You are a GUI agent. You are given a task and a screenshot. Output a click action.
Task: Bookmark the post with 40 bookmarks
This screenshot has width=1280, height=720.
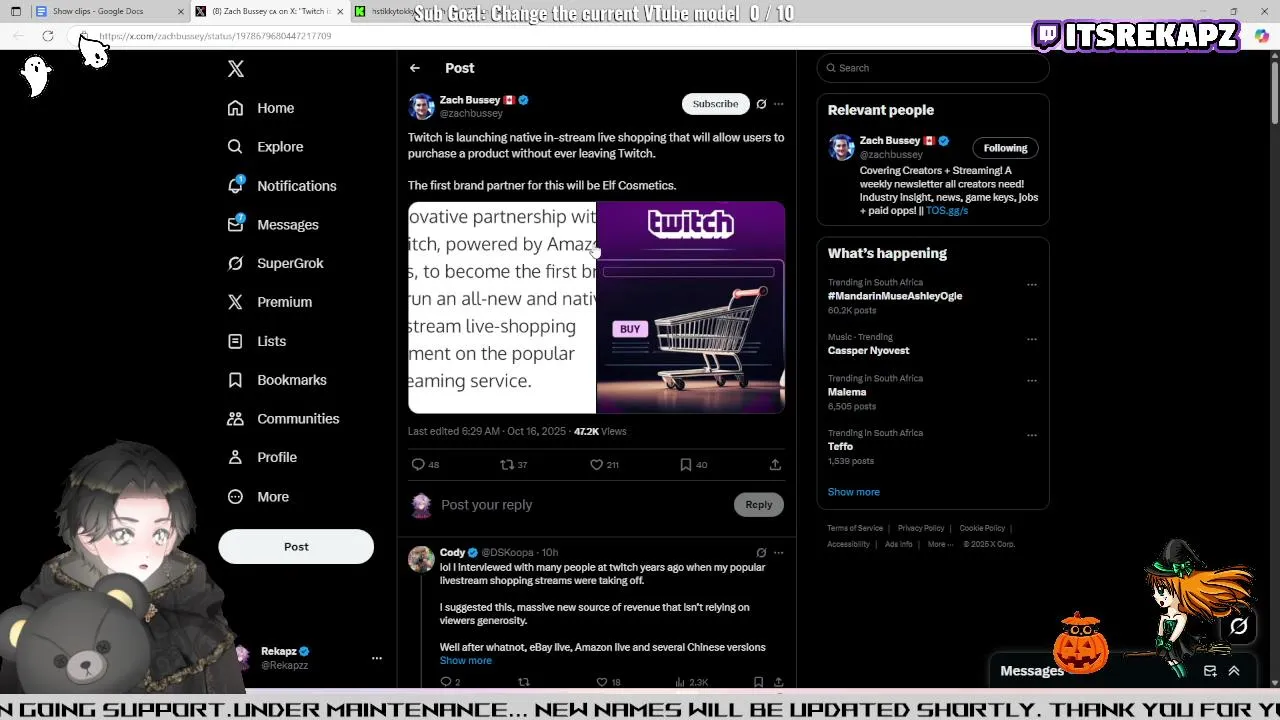[686, 465]
